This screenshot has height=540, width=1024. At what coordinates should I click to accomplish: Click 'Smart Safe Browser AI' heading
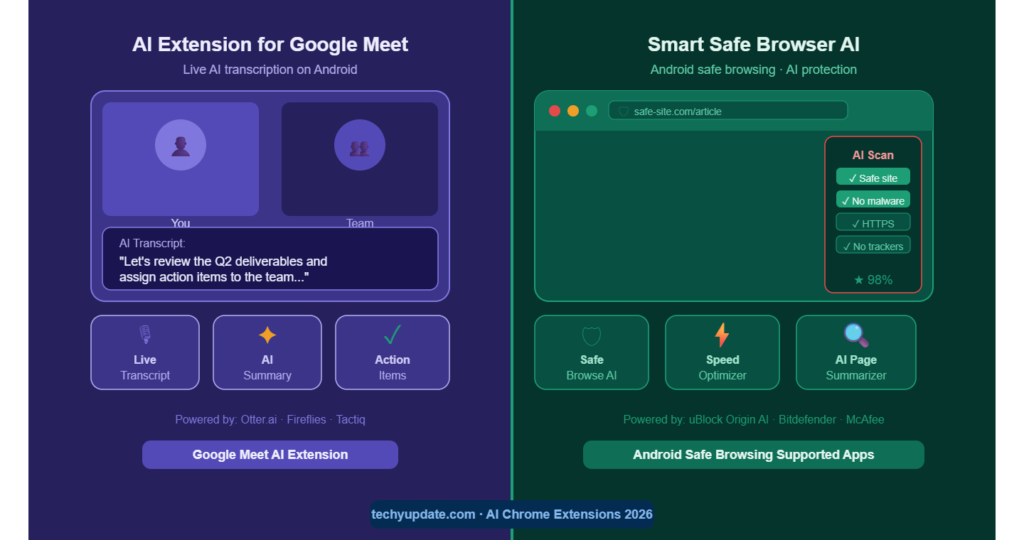point(753,44)
